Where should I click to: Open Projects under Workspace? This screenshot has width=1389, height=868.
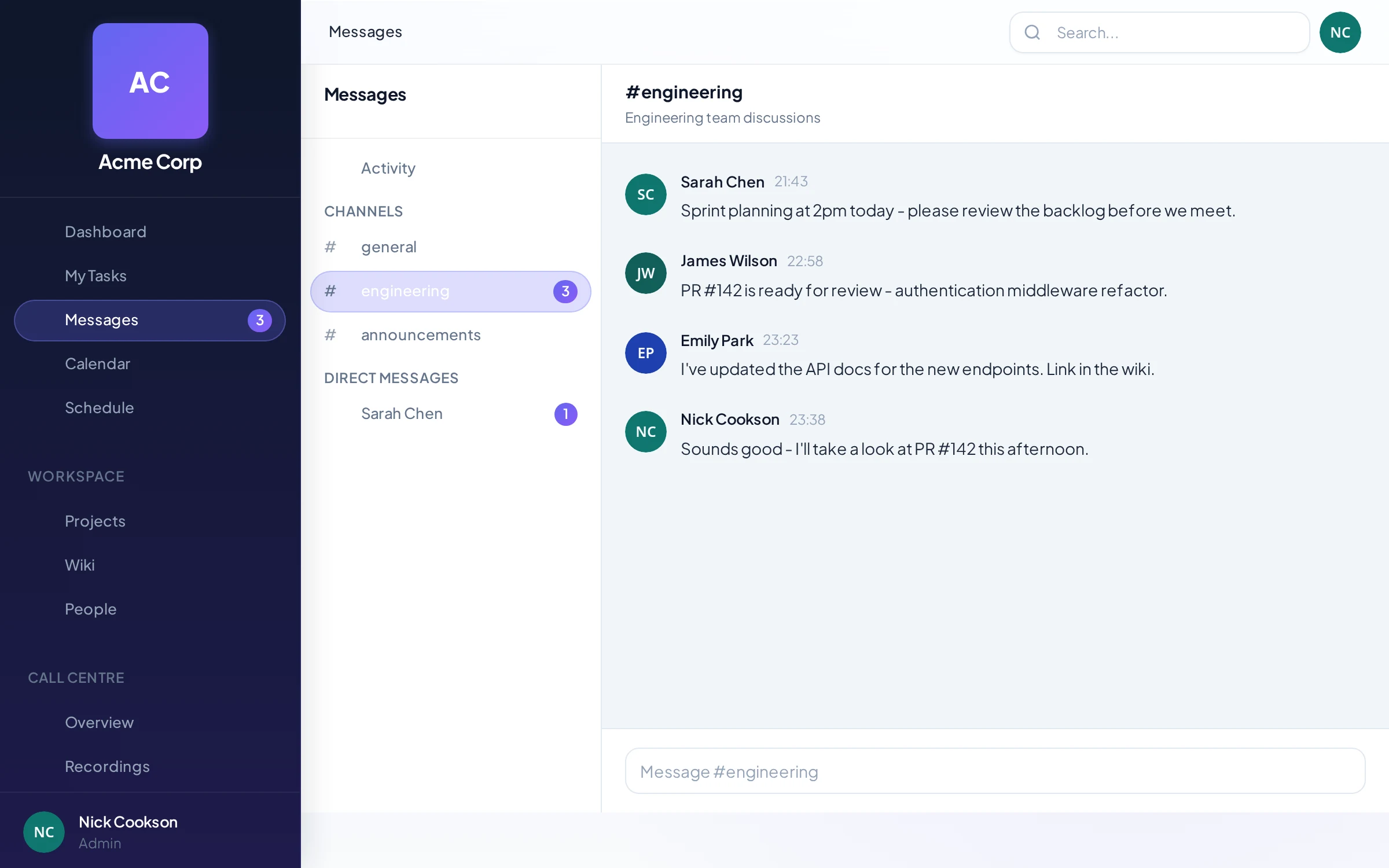(x=150, y=521)
